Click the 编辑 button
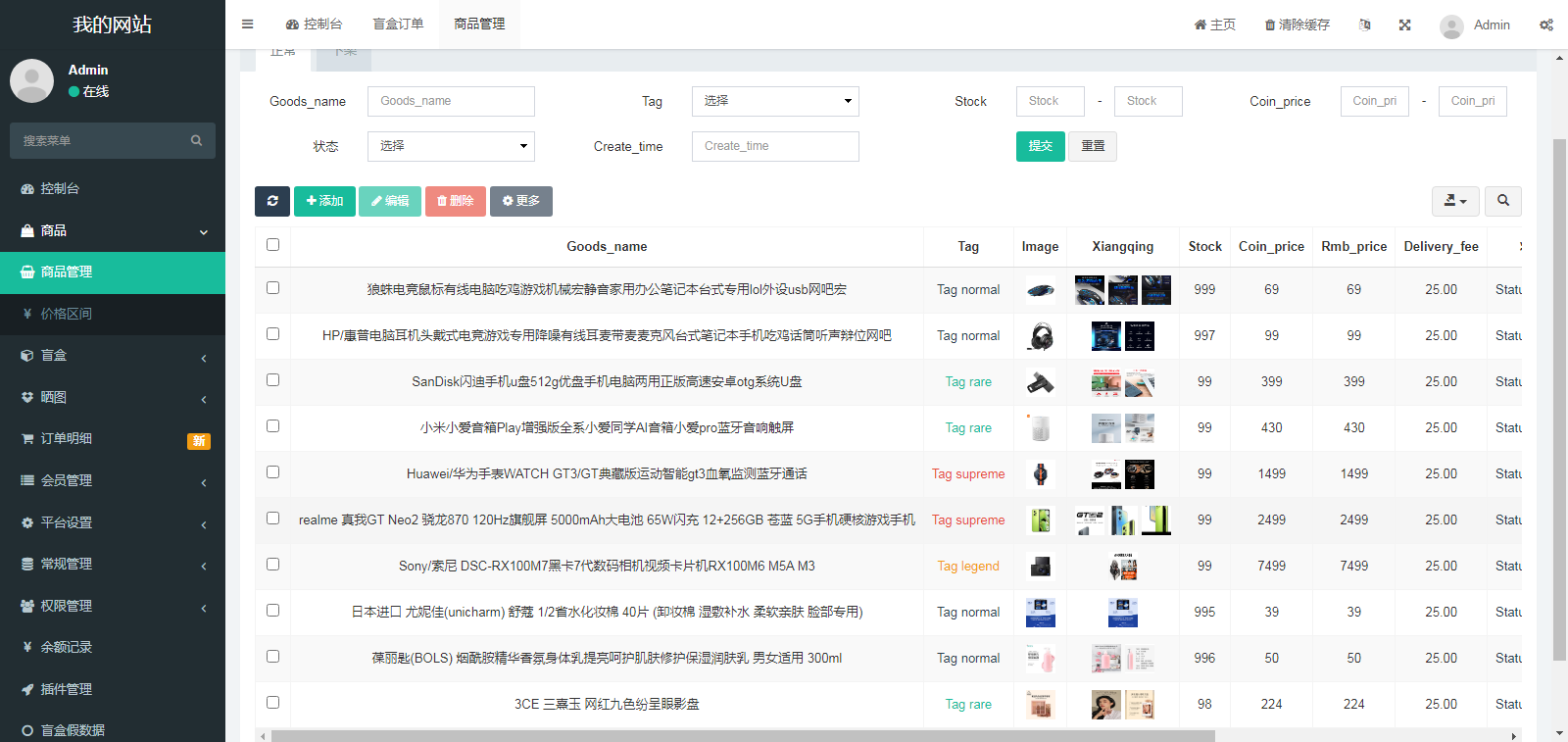Viewport: 1568px width, 742px height. point(390,201)
